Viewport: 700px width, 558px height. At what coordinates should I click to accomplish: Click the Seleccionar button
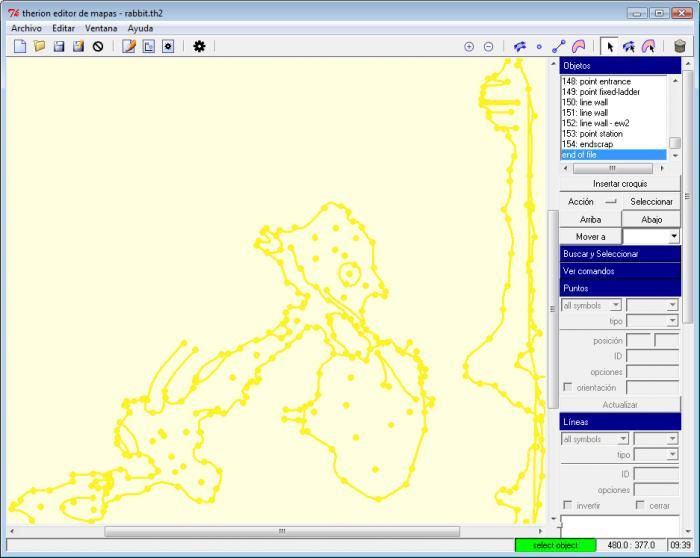coord(651,201)
